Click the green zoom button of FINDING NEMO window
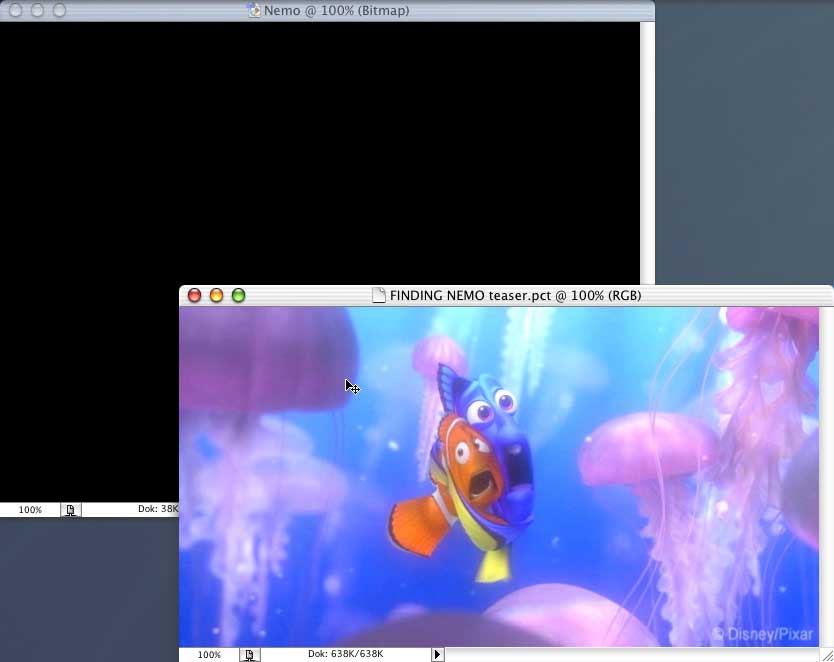Viewport: 834px width, 662px height. click(x=238, y=295)
